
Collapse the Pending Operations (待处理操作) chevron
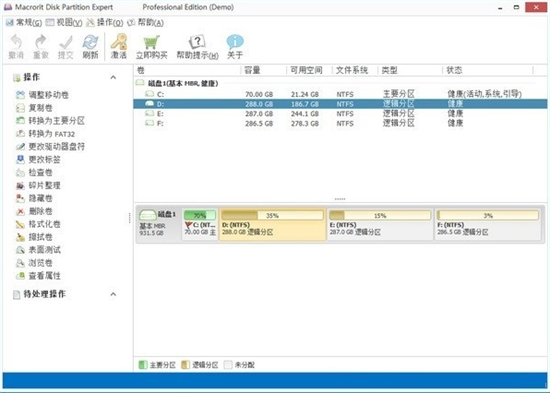click(113, 294)
